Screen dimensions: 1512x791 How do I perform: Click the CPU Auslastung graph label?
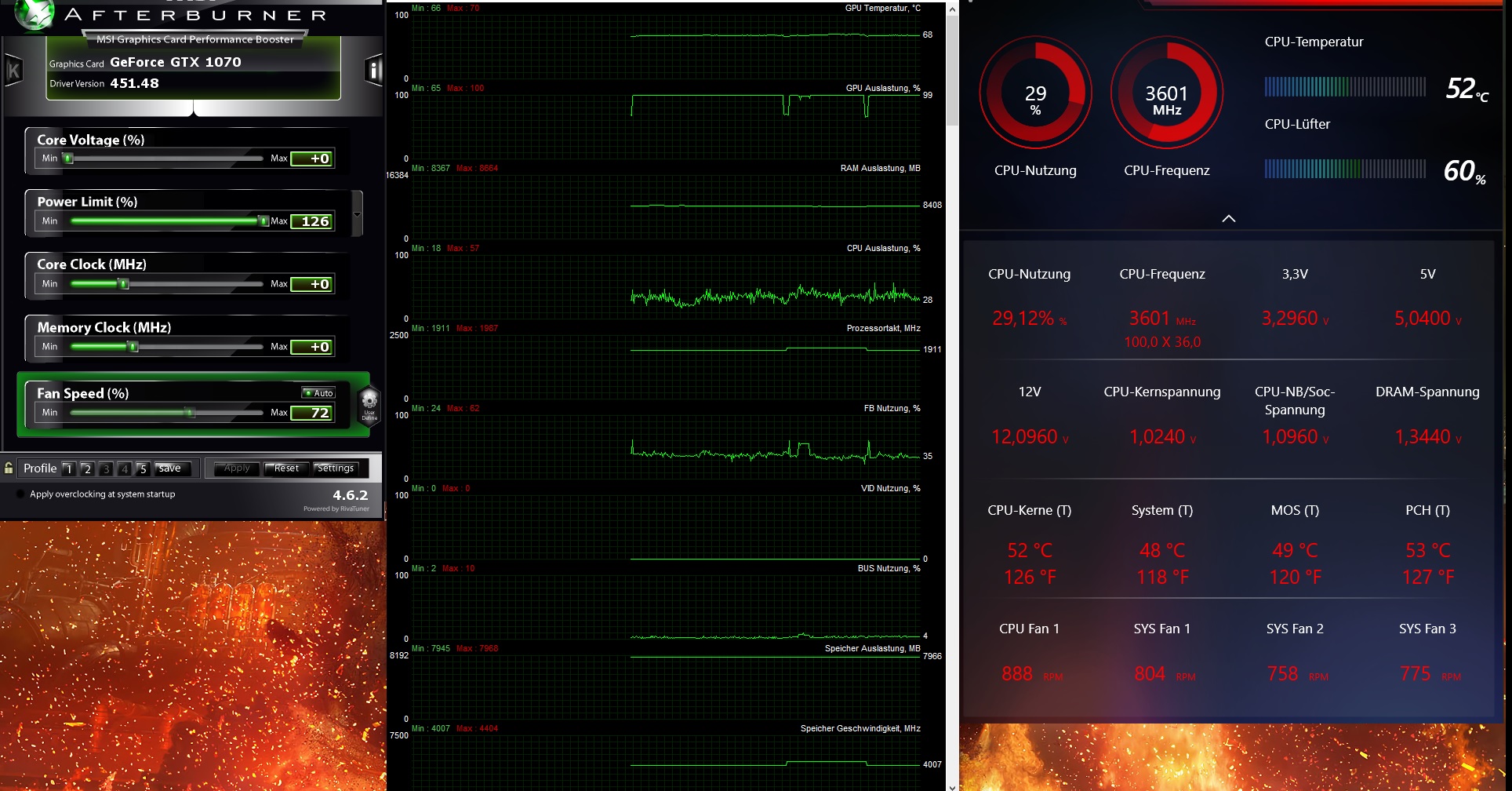click(883, 248)
